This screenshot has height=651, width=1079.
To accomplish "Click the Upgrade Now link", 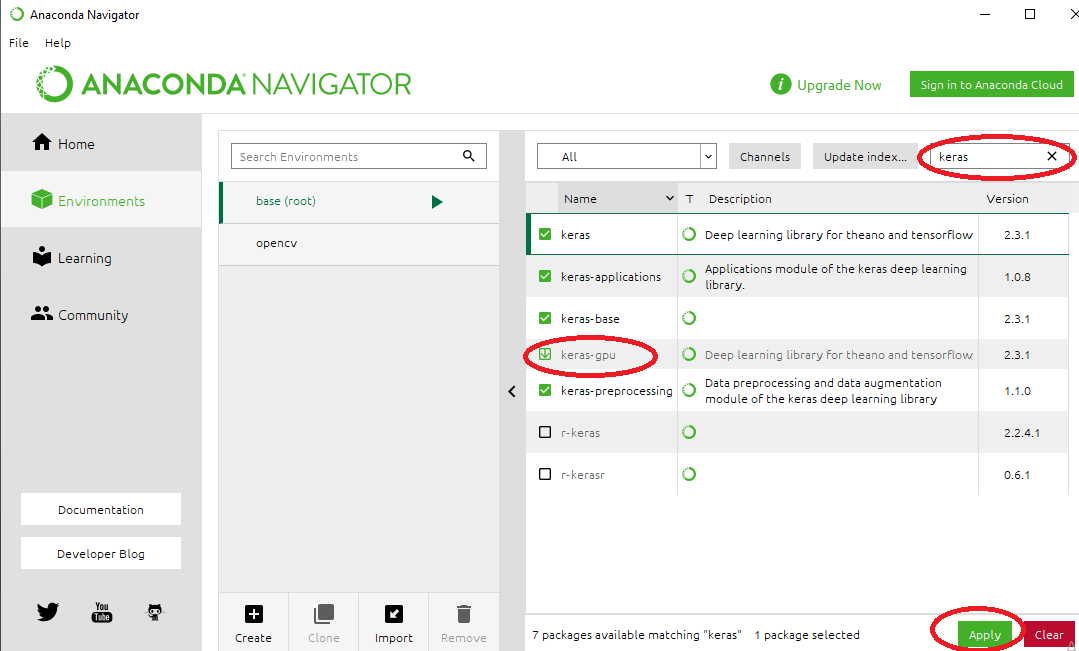I will point(839,85).
